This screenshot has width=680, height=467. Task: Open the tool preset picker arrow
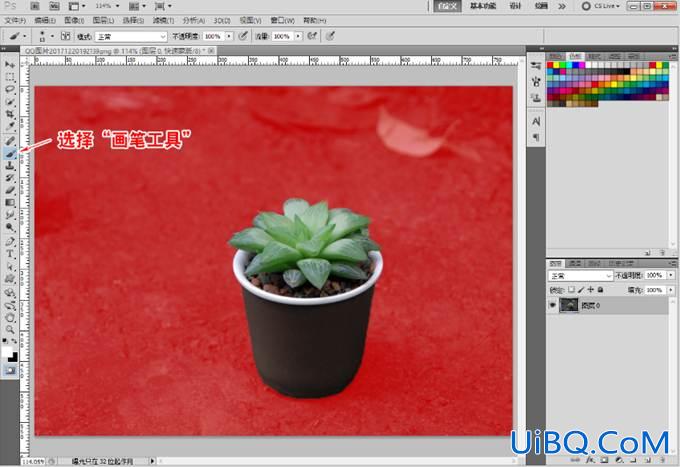[25, 36]
